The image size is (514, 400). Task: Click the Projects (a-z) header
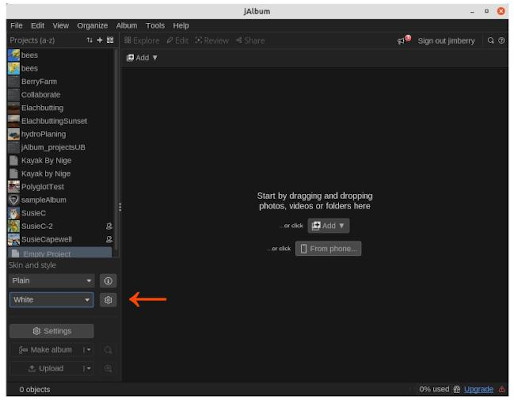[32, 40]
